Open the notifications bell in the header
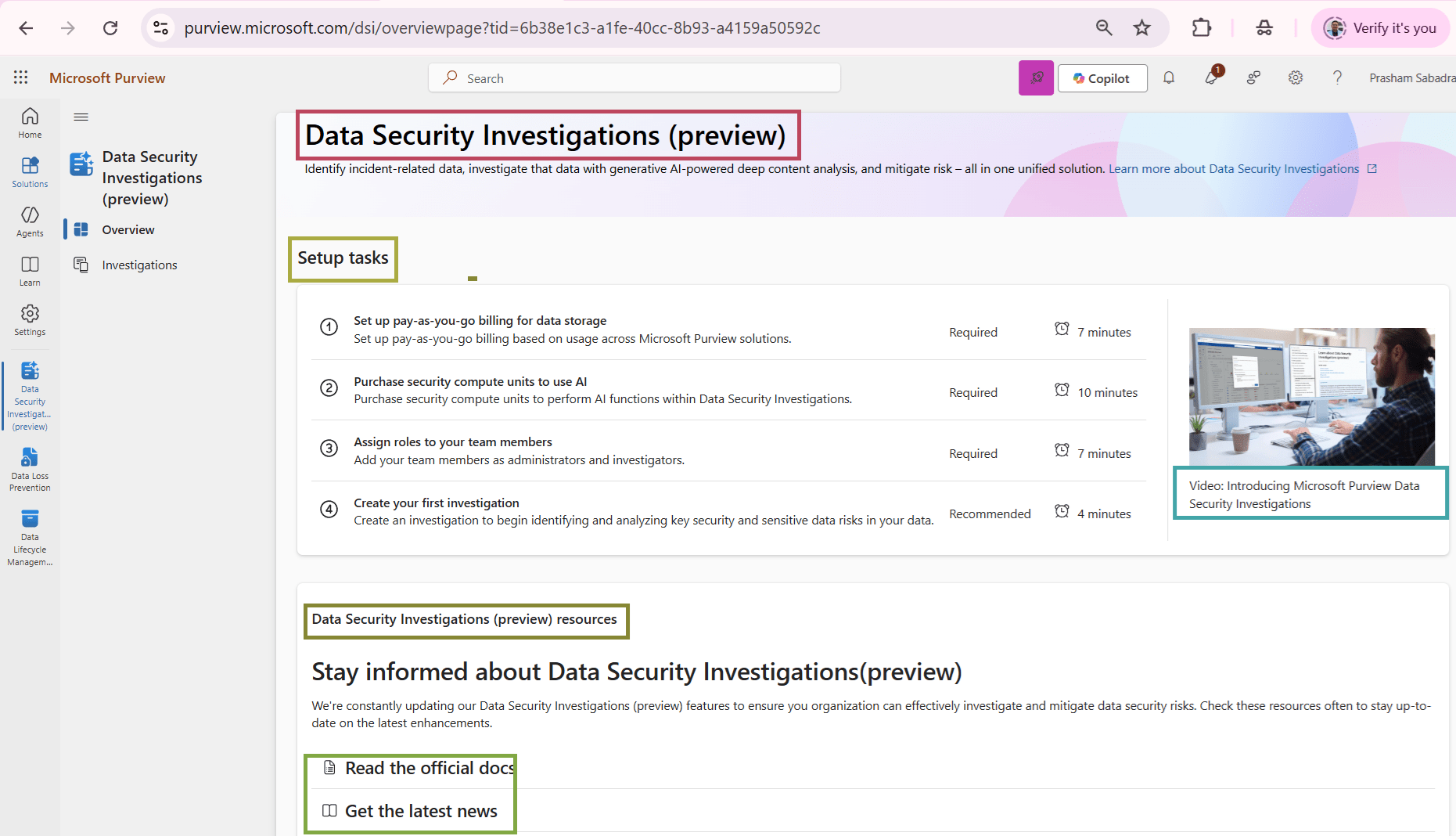The height and width of the screenshot is (836, 1456). (x=1169, y=77)
